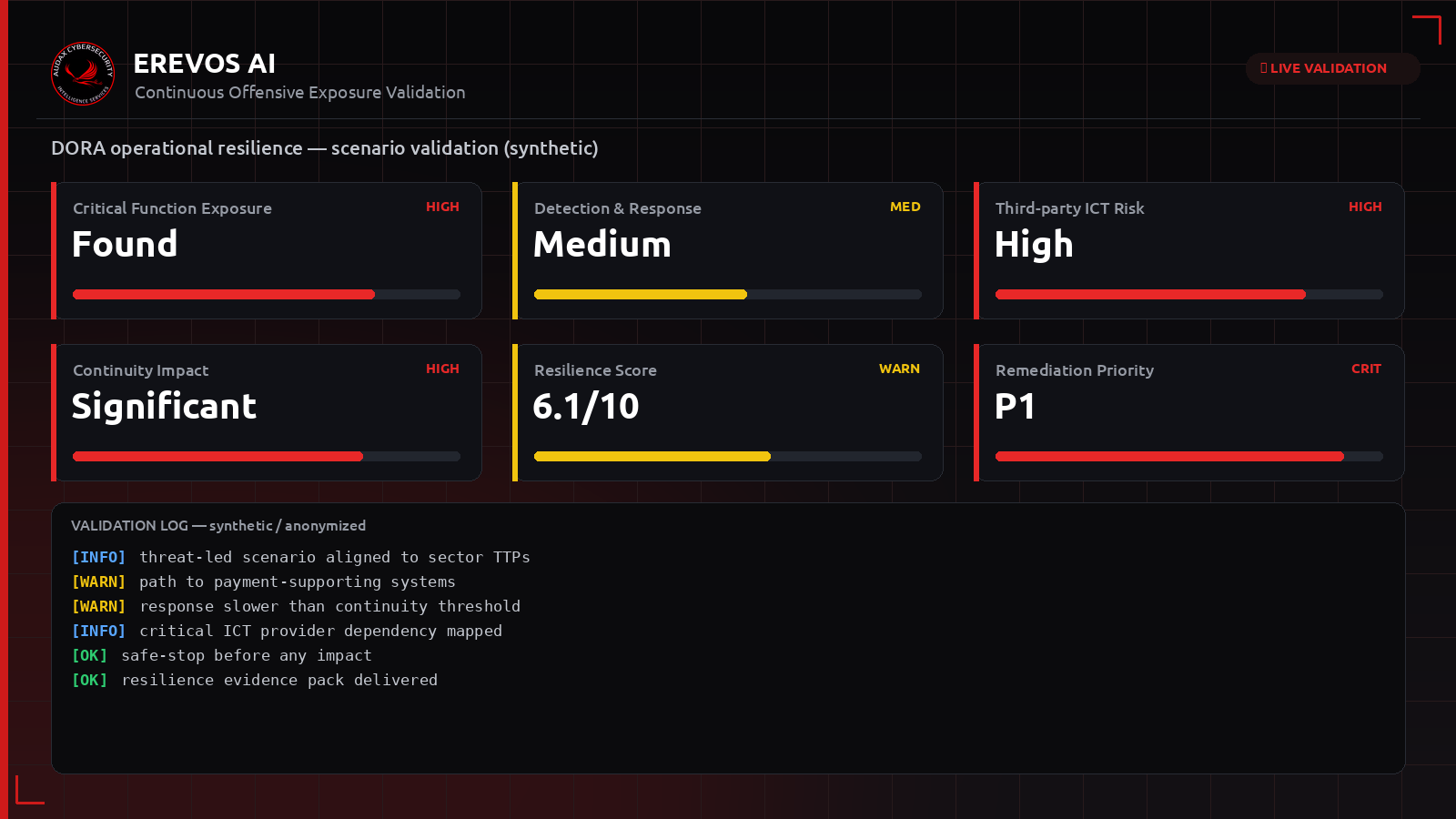1456x819 pixels.
Task: Select the resilience evidence pack delivered log line
Action: pos(255,680)
